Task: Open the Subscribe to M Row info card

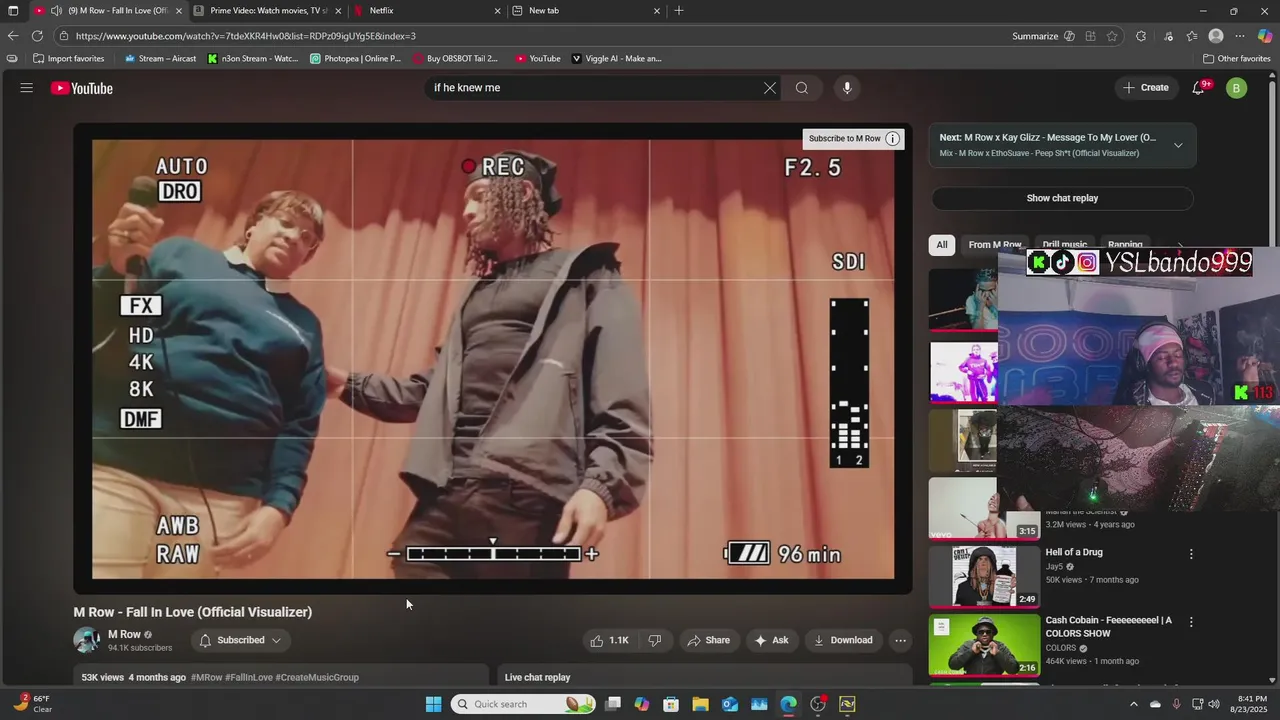Action: point(854,139)
